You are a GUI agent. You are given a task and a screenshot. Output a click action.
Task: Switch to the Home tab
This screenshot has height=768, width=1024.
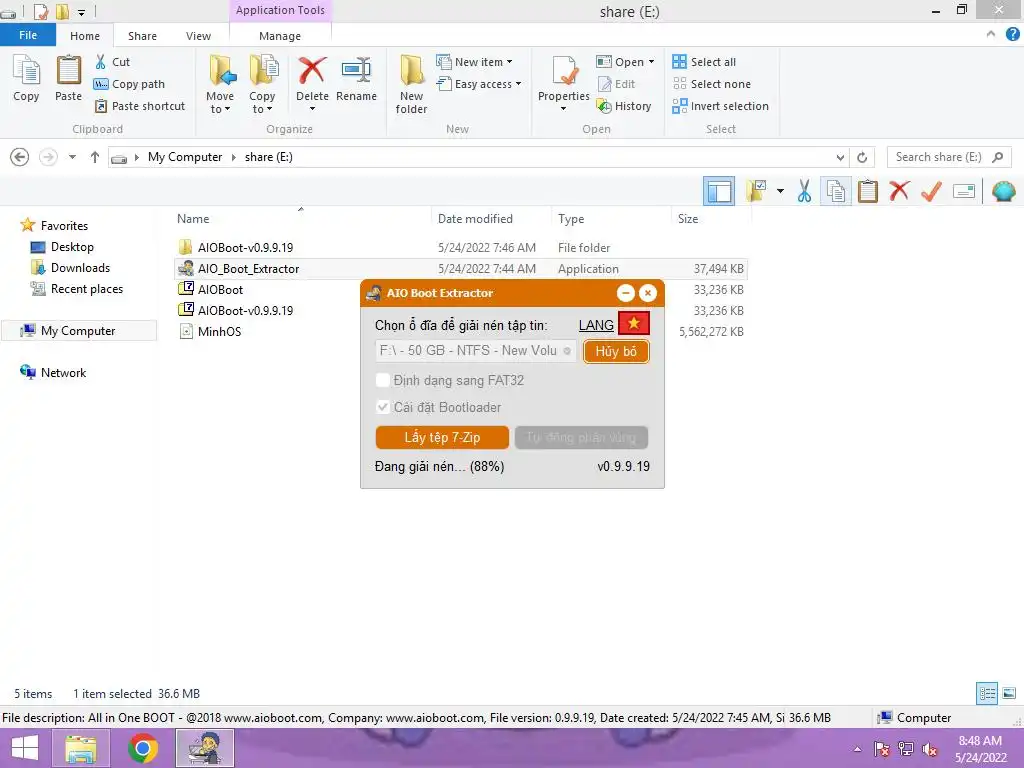tap(85, 36)
